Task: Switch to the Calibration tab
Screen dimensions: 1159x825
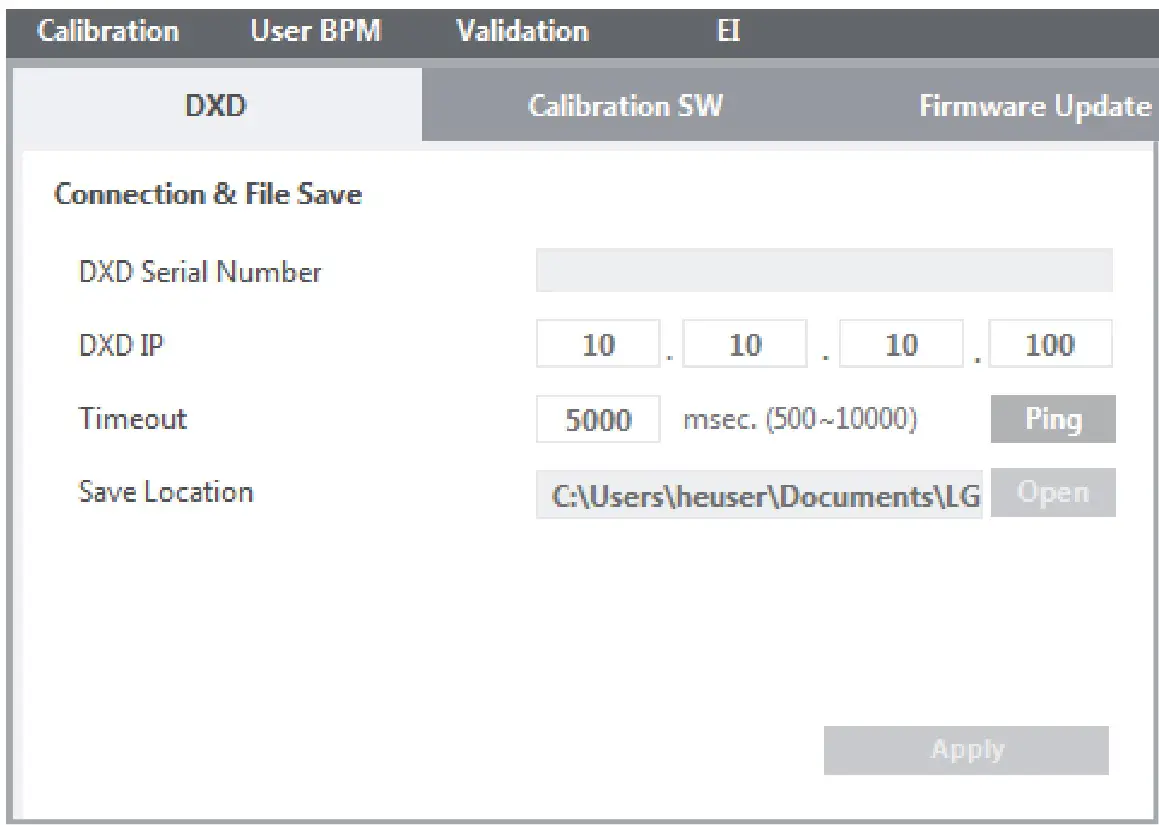Action: pos(109,30)
